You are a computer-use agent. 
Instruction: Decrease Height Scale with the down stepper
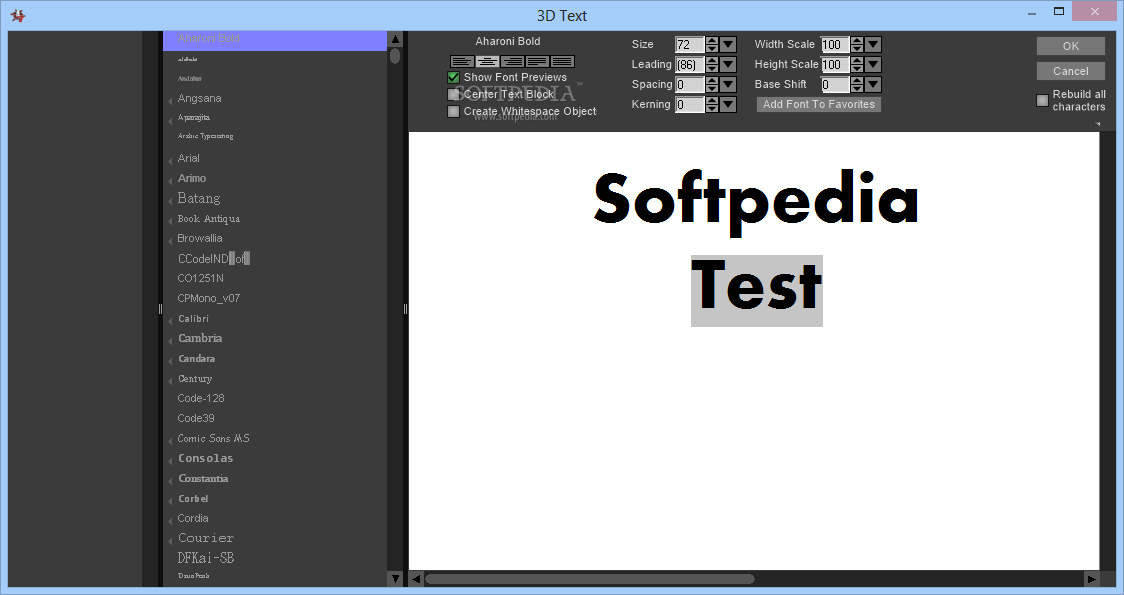point(857,68)
